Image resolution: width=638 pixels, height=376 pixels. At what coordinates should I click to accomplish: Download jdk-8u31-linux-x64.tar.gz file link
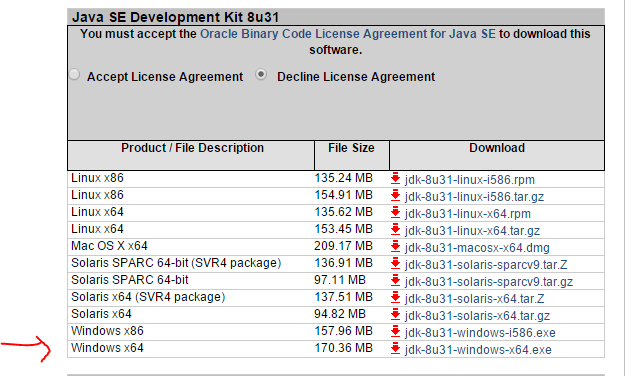(472, 231)
